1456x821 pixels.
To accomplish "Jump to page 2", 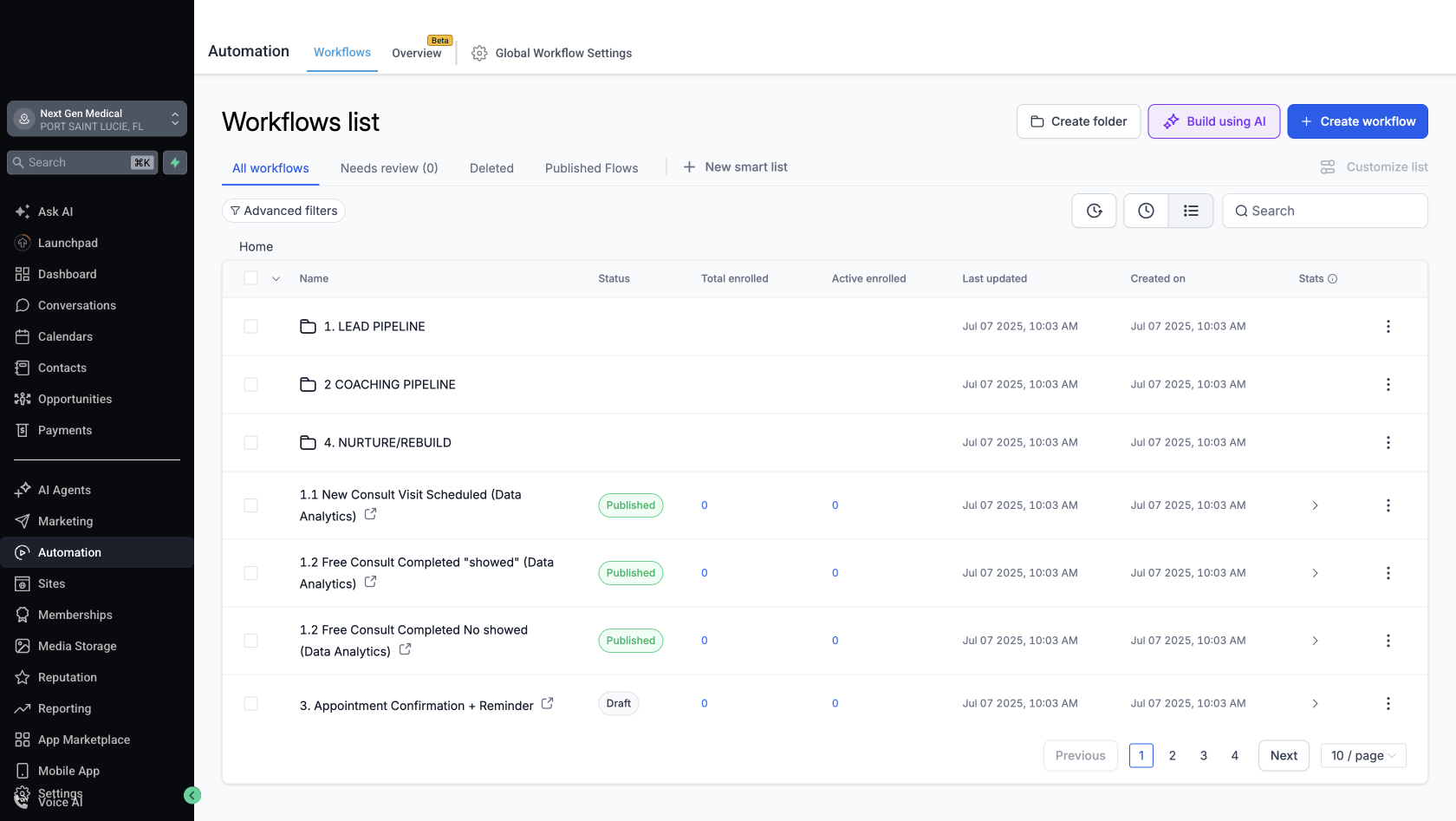I will click(x=1172, y=755).
